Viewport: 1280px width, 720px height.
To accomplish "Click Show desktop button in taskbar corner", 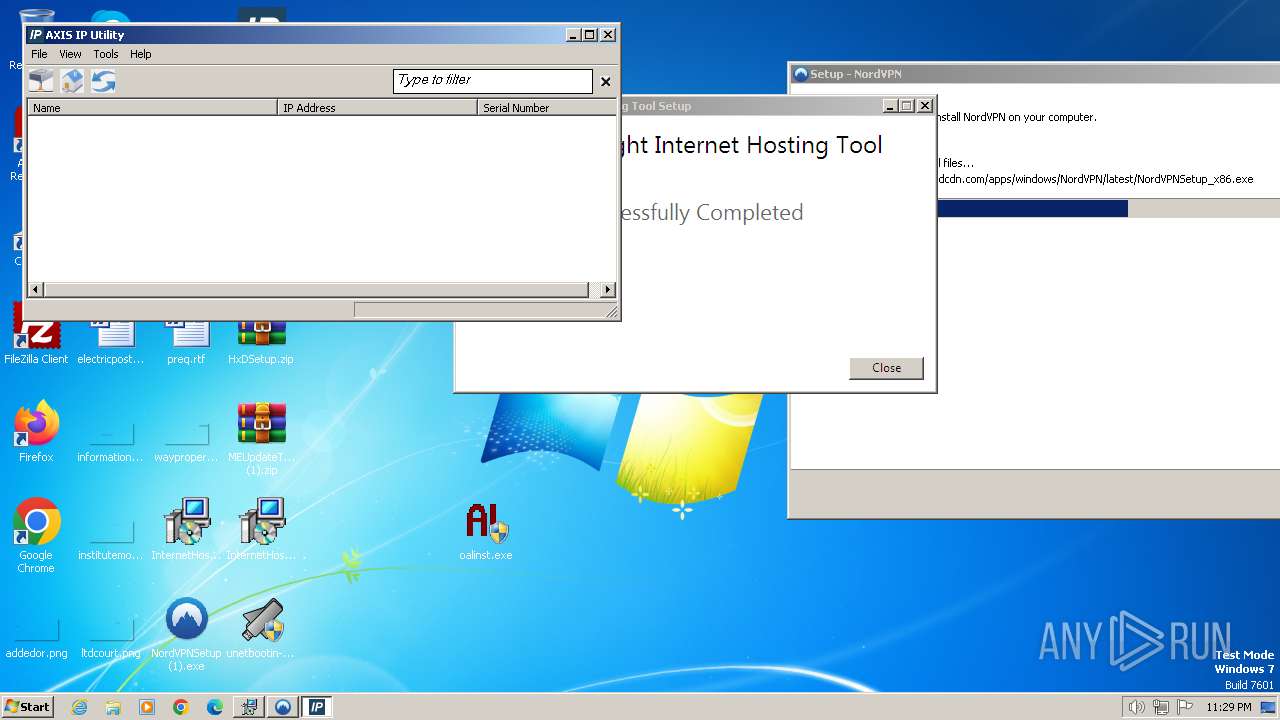I will 1268,707.
